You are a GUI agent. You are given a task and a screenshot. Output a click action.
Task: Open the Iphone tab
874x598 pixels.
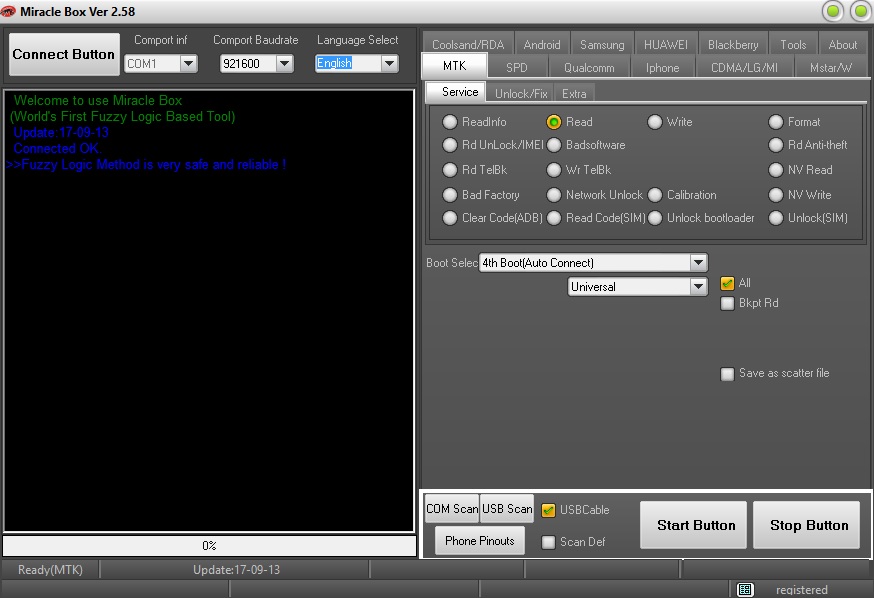click(x=662, y=68)
